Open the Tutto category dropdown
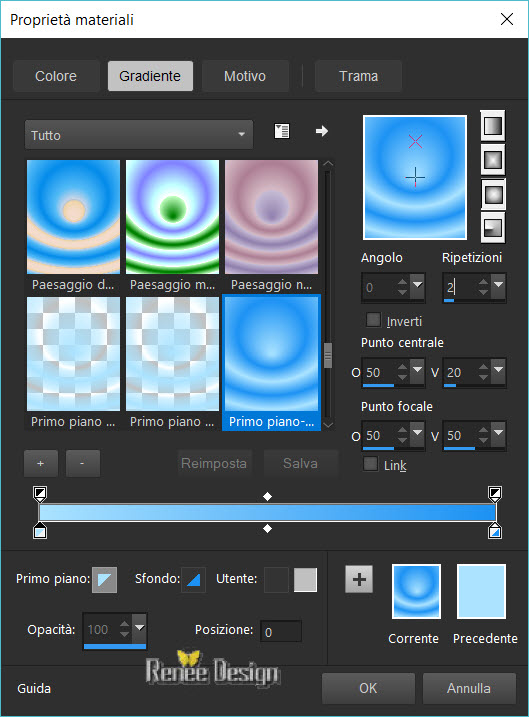 click(139, 135)
